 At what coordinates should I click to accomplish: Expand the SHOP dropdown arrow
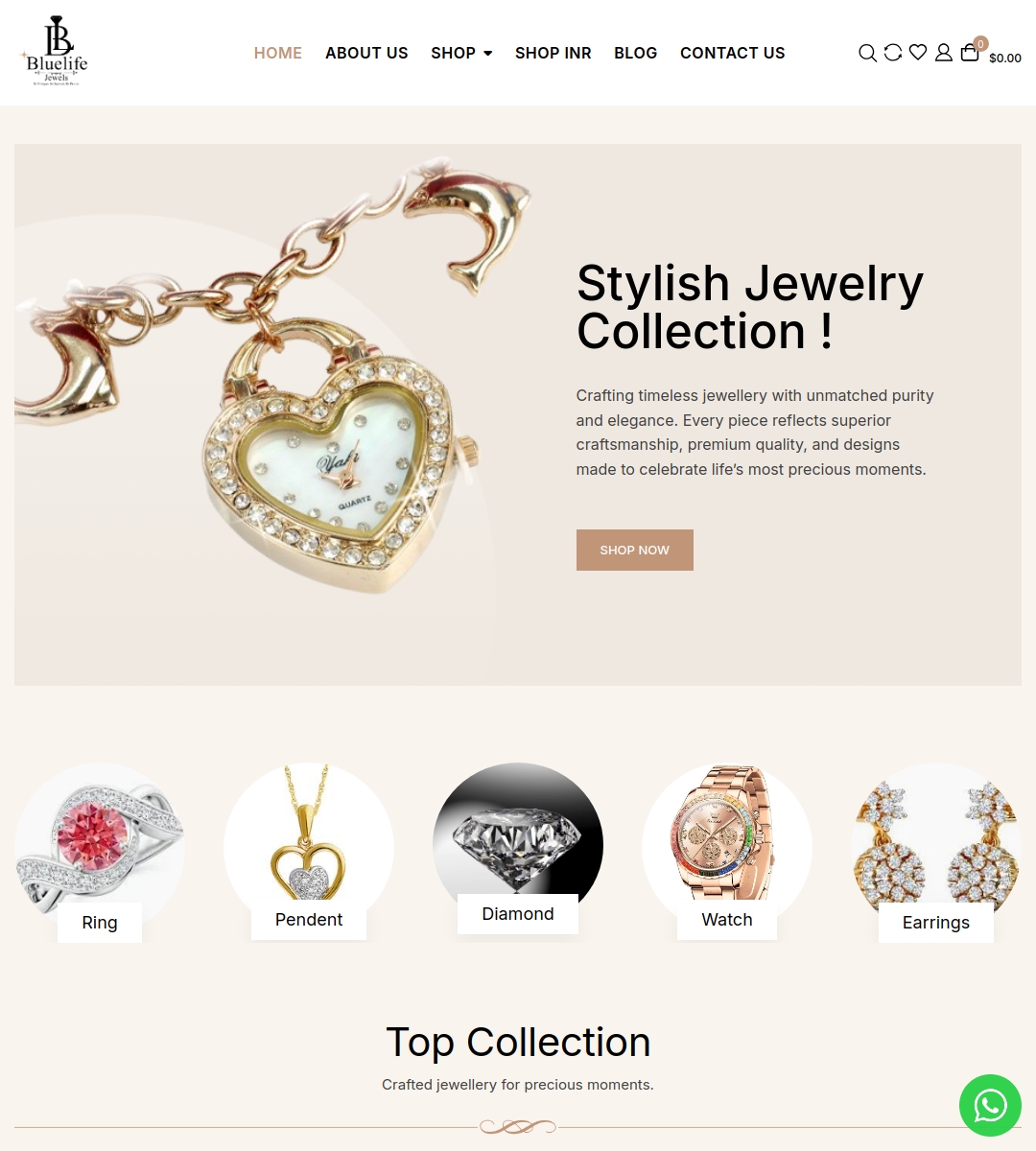[488, 54]
